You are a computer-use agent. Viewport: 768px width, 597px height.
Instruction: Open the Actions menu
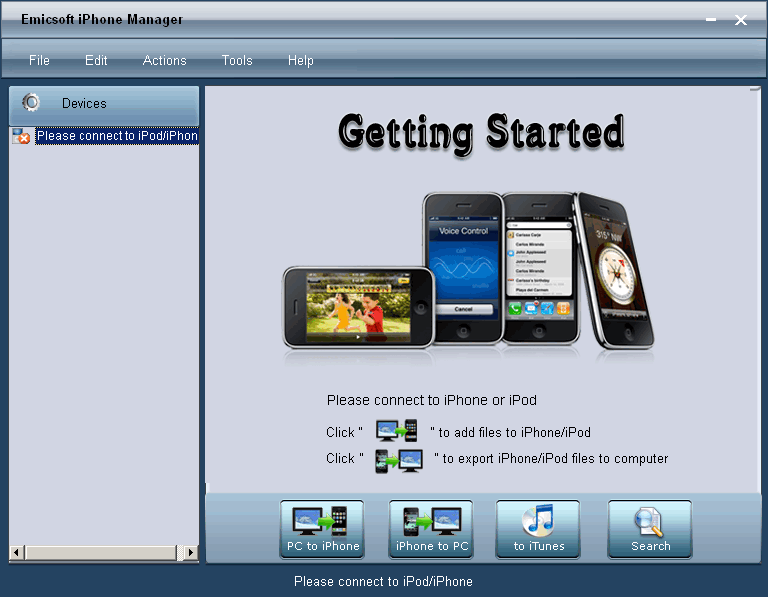pos(165,60)
